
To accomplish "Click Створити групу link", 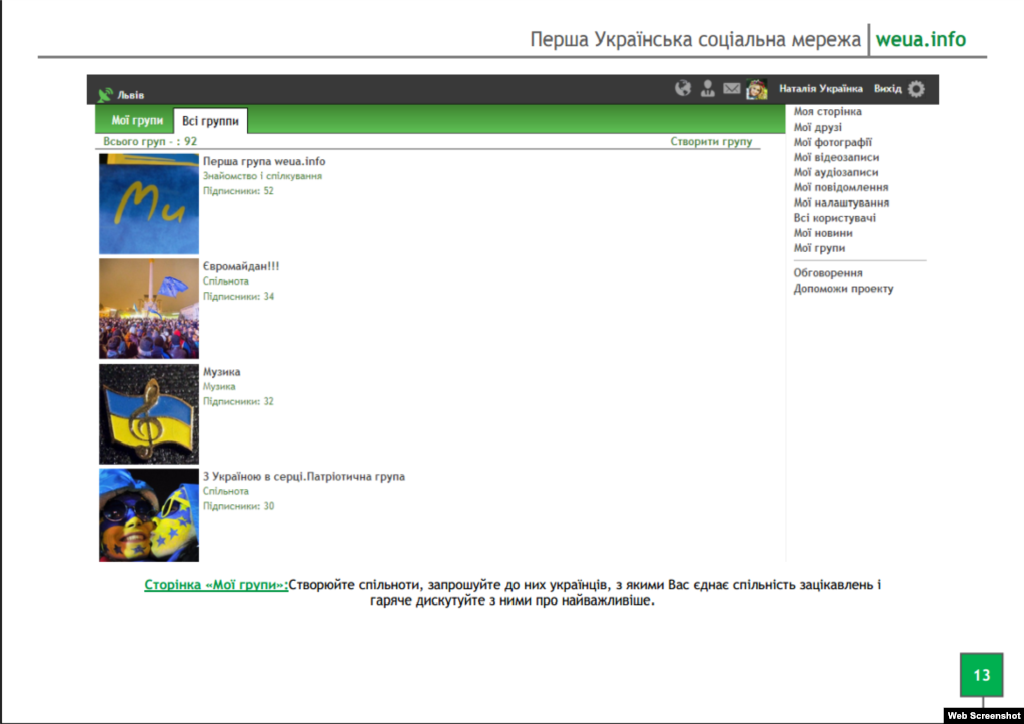I will [710, 142].
